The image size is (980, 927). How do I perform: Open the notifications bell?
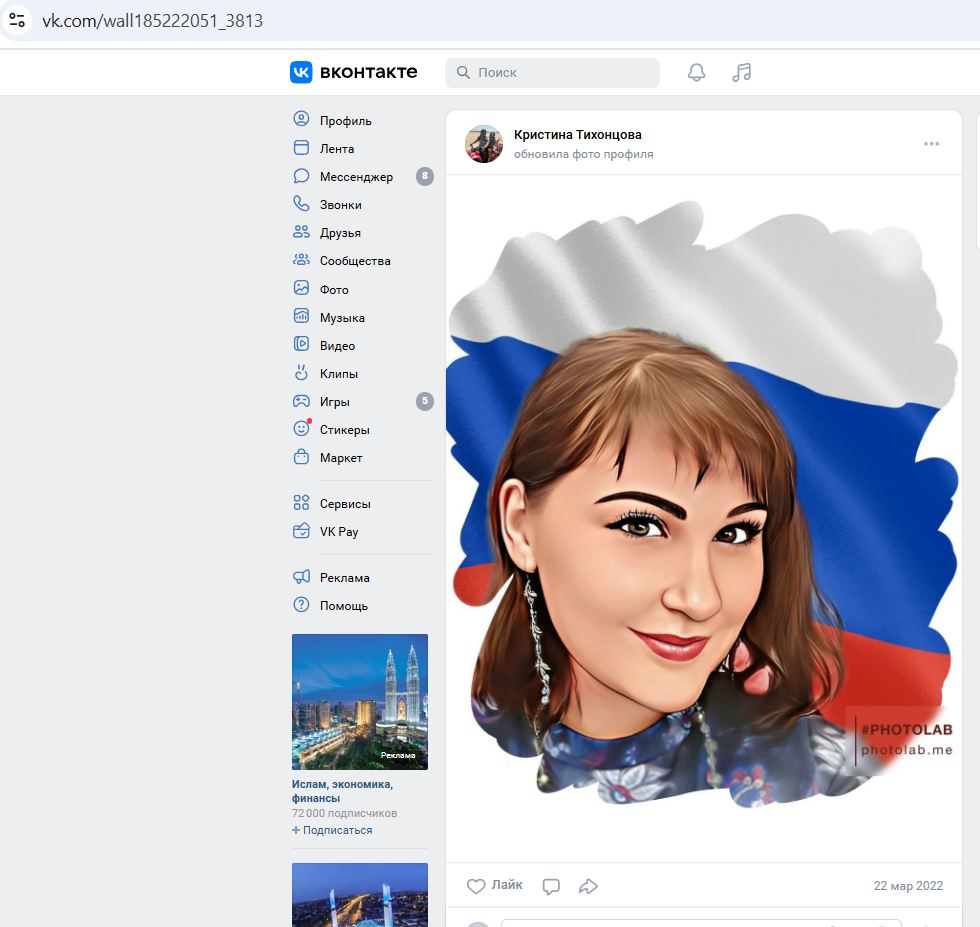[x=696, y=72]
